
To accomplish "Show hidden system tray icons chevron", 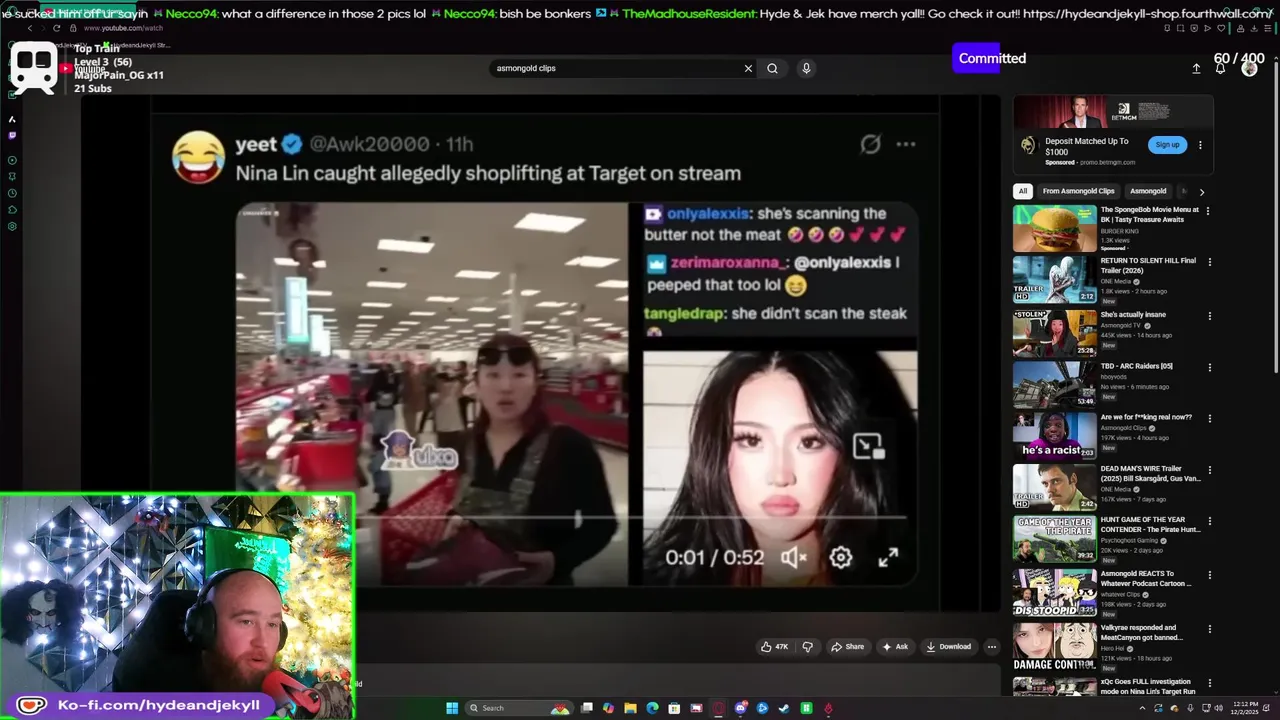I will pos(1142,708).
